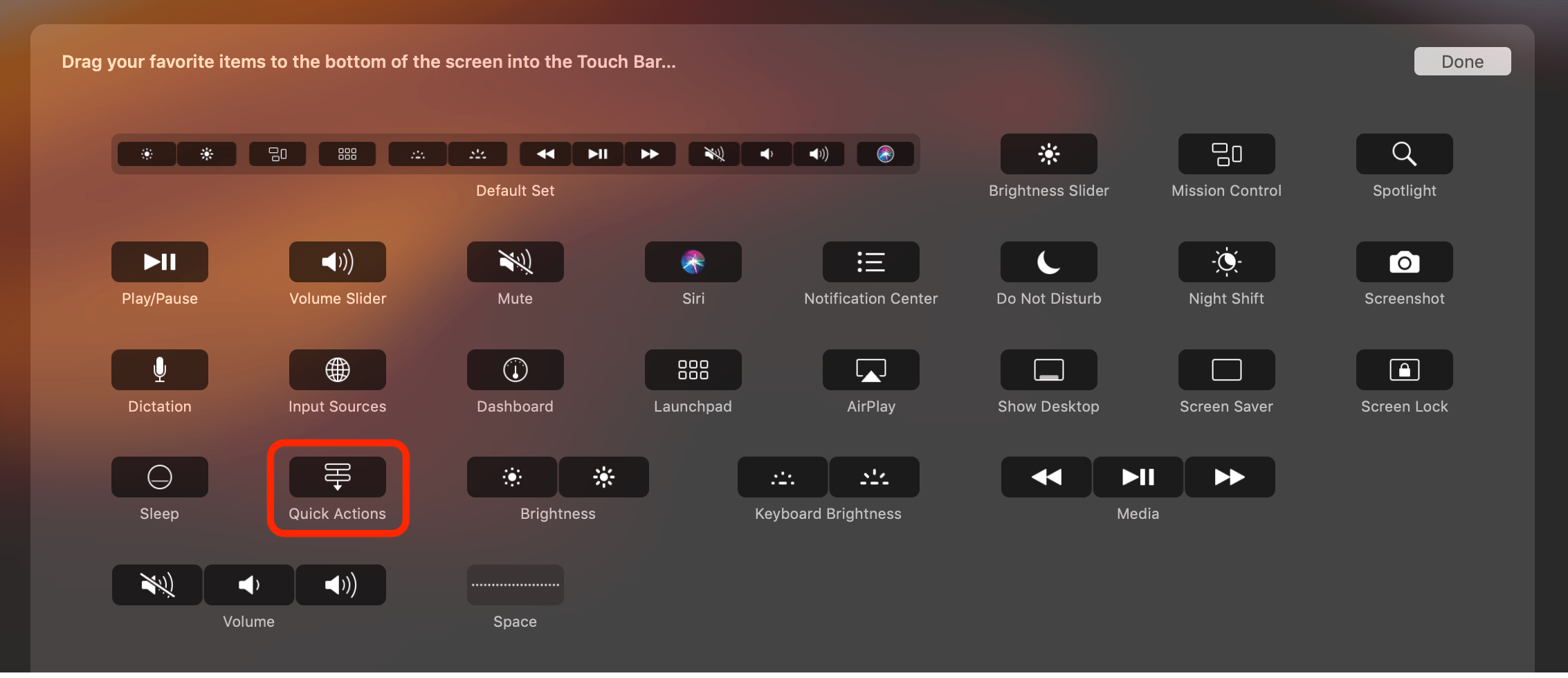This screenshot has width=1568, height=678.
Task: Click the Dictation microphone icon
Action: (x=159, y=369)
